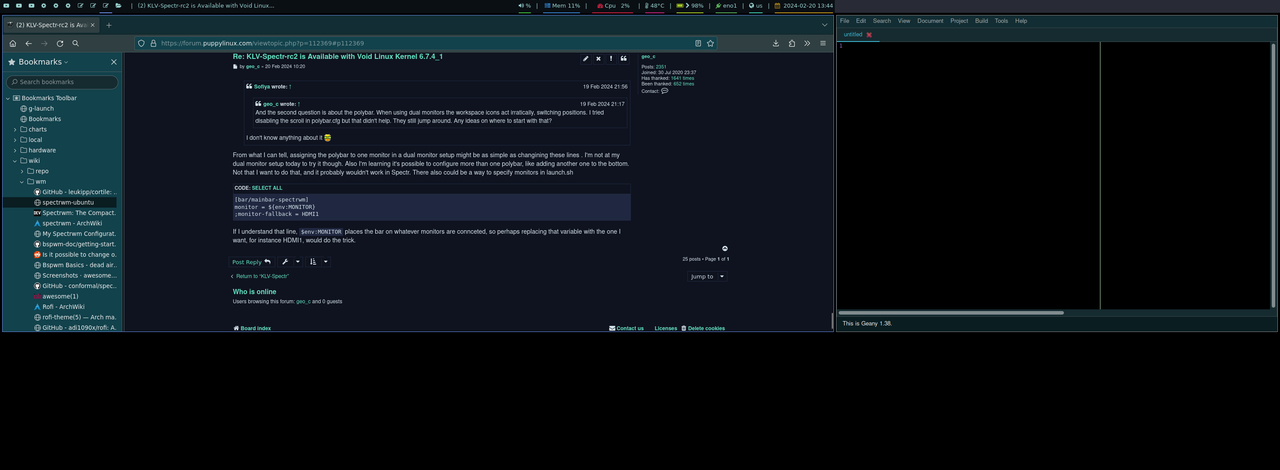This screenshot has width=1280, height=470.
Task: Edit the post with pencil icon
Action: [586, 58]
